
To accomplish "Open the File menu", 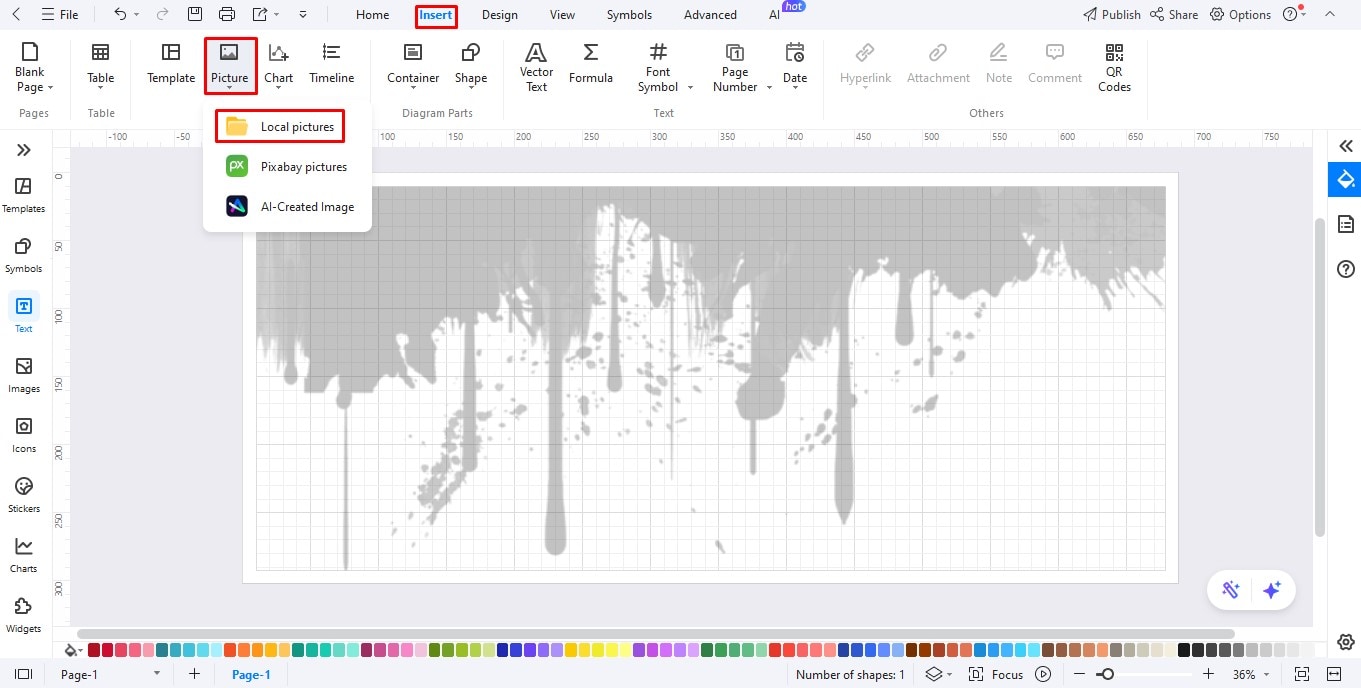I will [x=59, y=15].
